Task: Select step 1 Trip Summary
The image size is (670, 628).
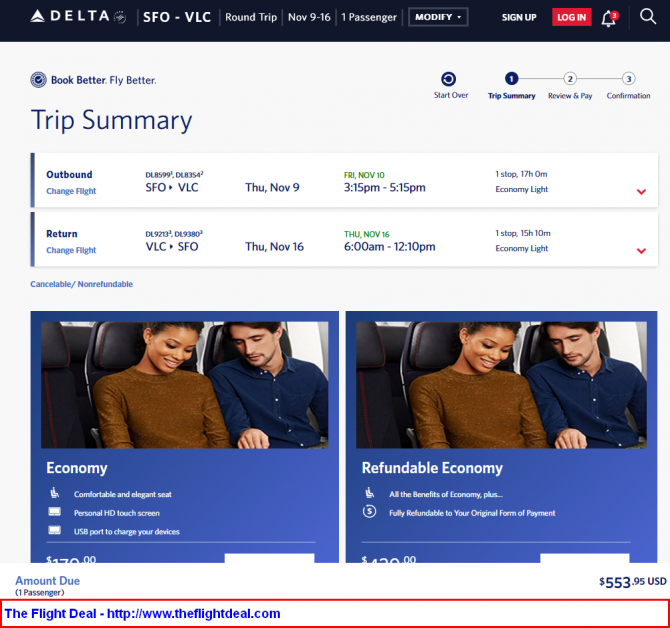Action: click(x=511, y=86)
